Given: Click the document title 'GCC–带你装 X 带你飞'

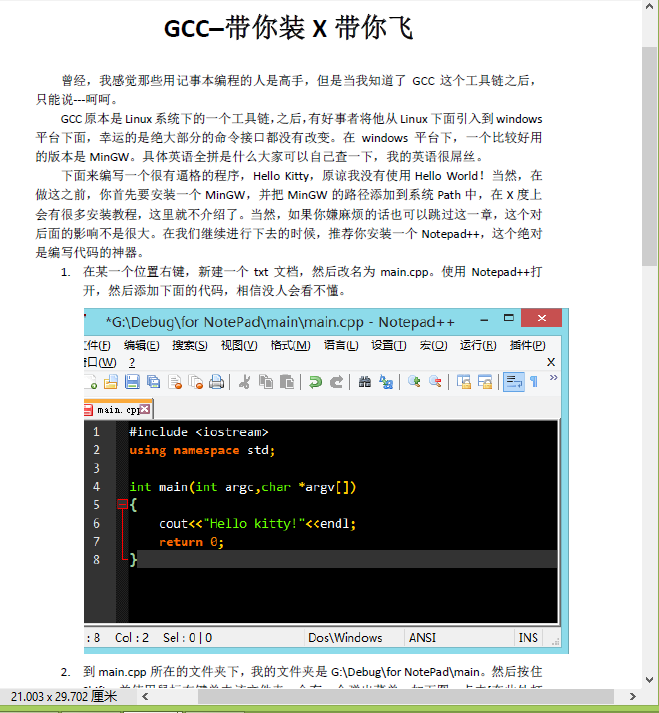Looking at the screenshot, I should [x=288, y=28].
